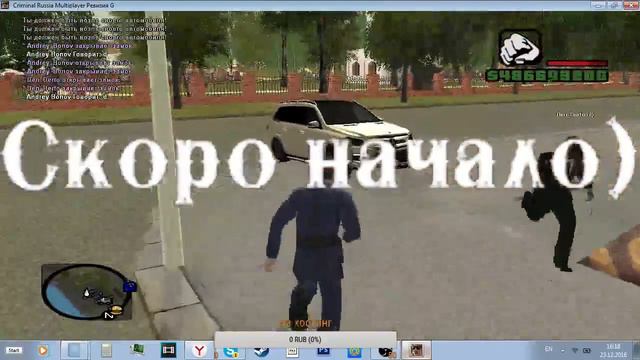Switch to the game window taskbar thumbnail
Screen dimensions: 640x360
tap(416, 350)
